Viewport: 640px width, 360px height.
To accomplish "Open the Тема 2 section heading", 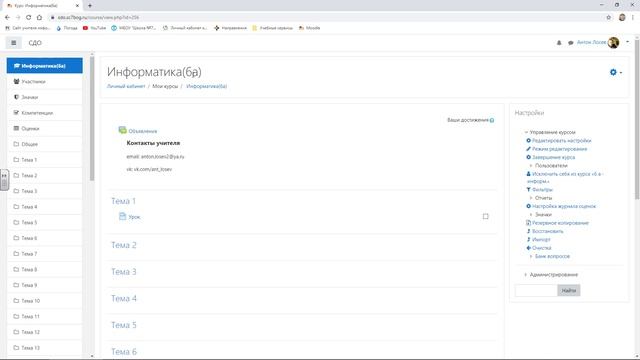I will click(x=124, y=245).
